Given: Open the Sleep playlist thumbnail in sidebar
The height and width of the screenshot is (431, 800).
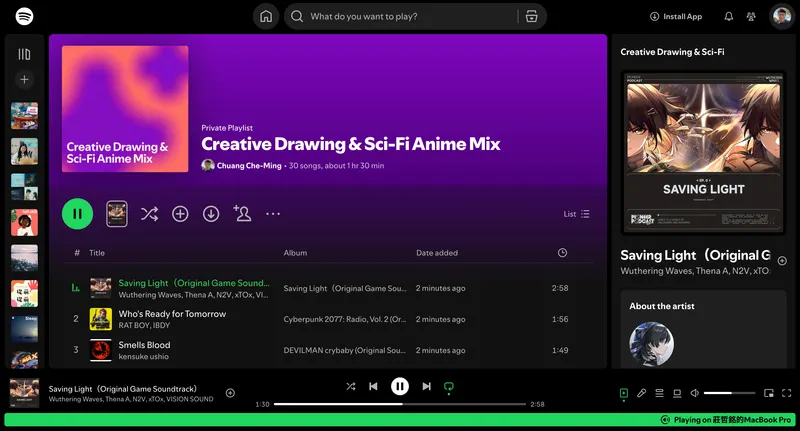Looking at the screenshot, I should 24,329.
